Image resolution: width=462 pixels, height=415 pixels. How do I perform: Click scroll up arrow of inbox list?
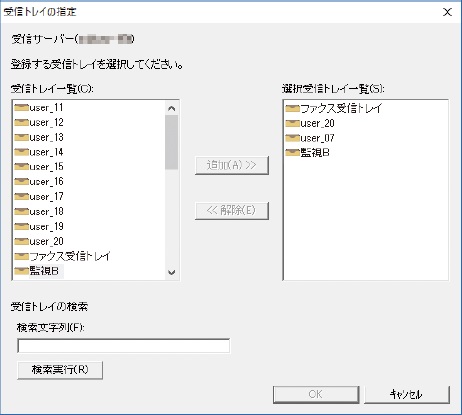172,108
